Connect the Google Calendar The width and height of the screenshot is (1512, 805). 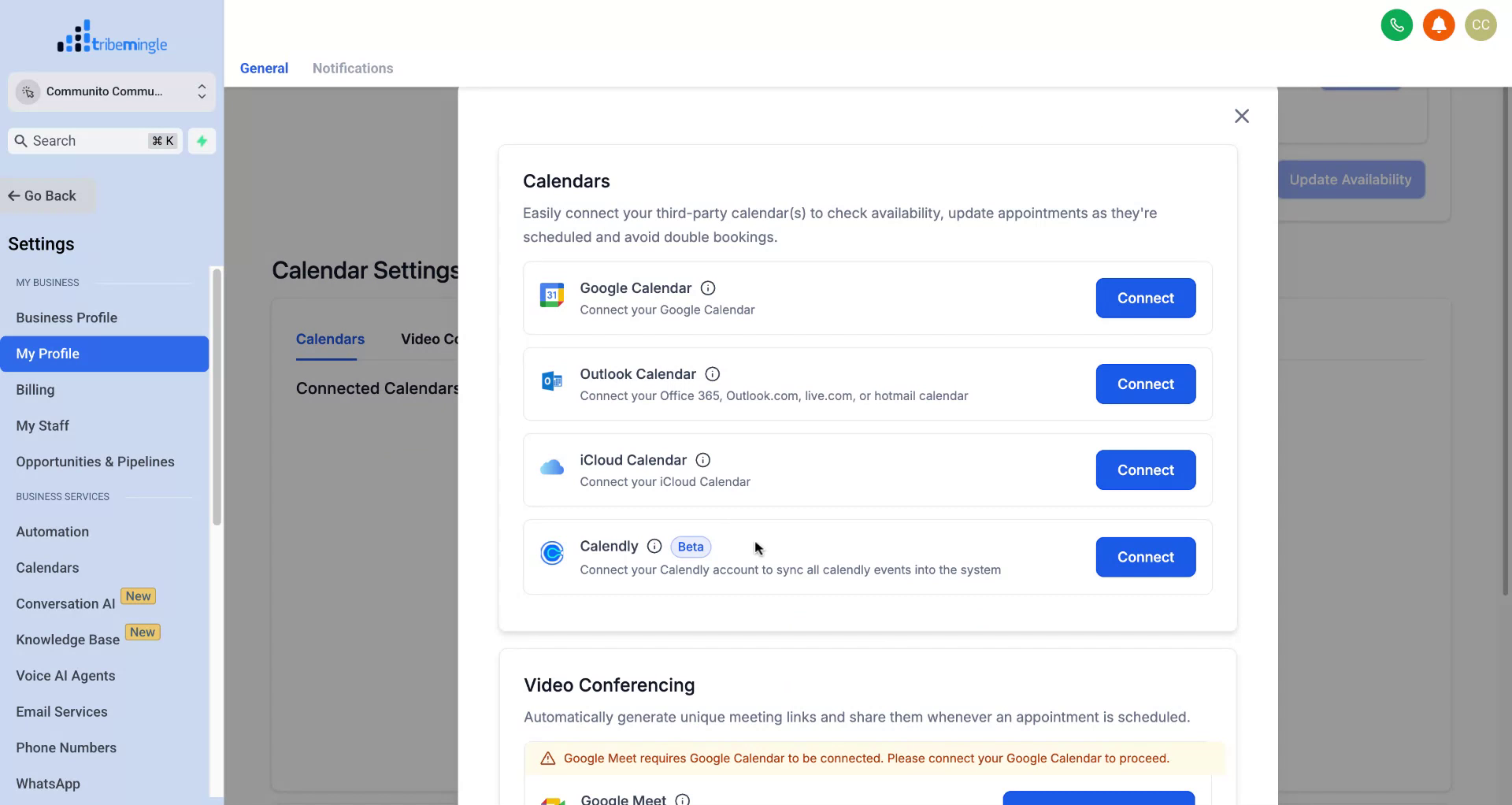pyautogui.click(x=1145, y=298)
